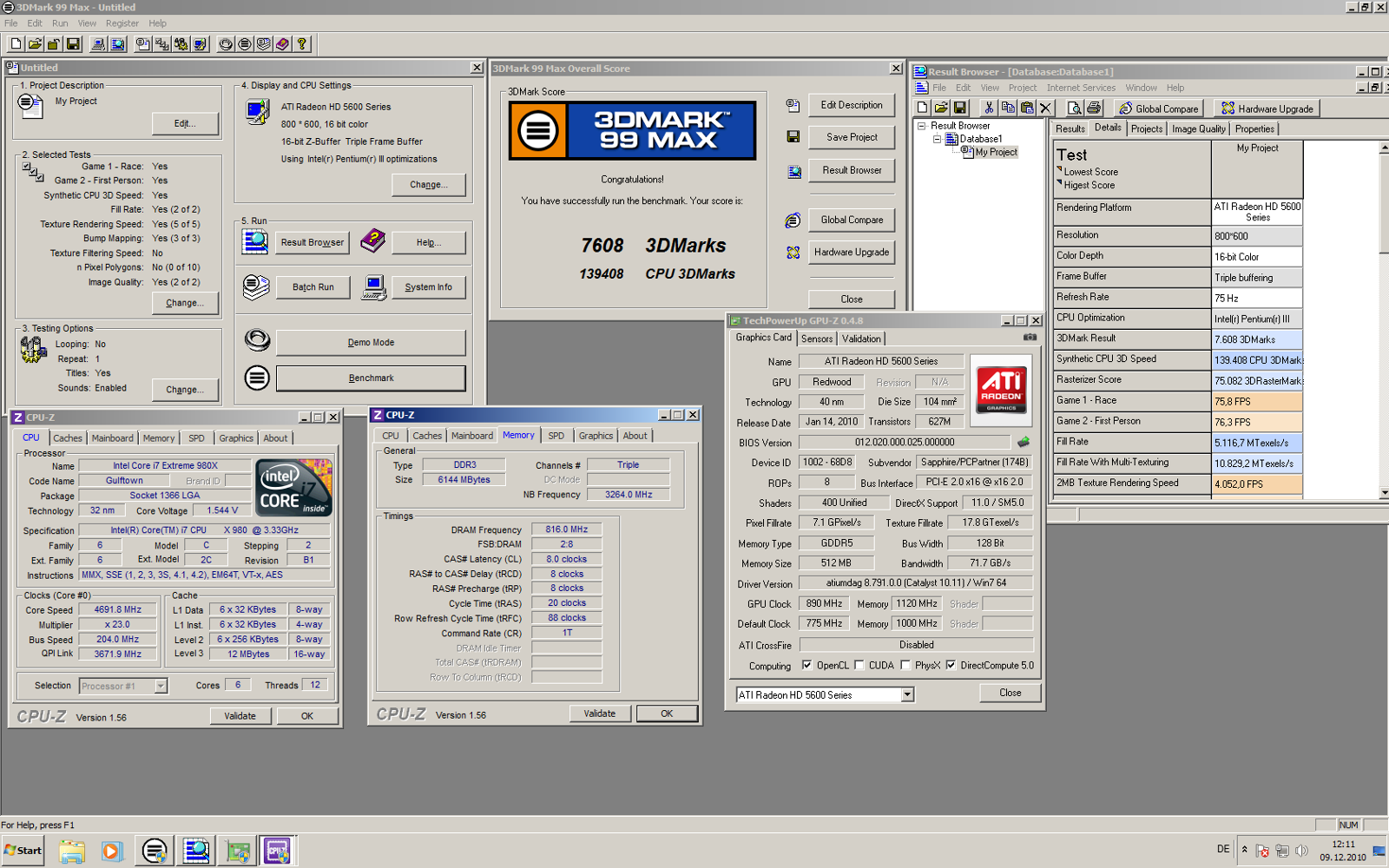Click the Paste clipboard icon in Result Browser toolbar
The height and width of the screenshot is (868, 1389).
tap(1026, 108)
